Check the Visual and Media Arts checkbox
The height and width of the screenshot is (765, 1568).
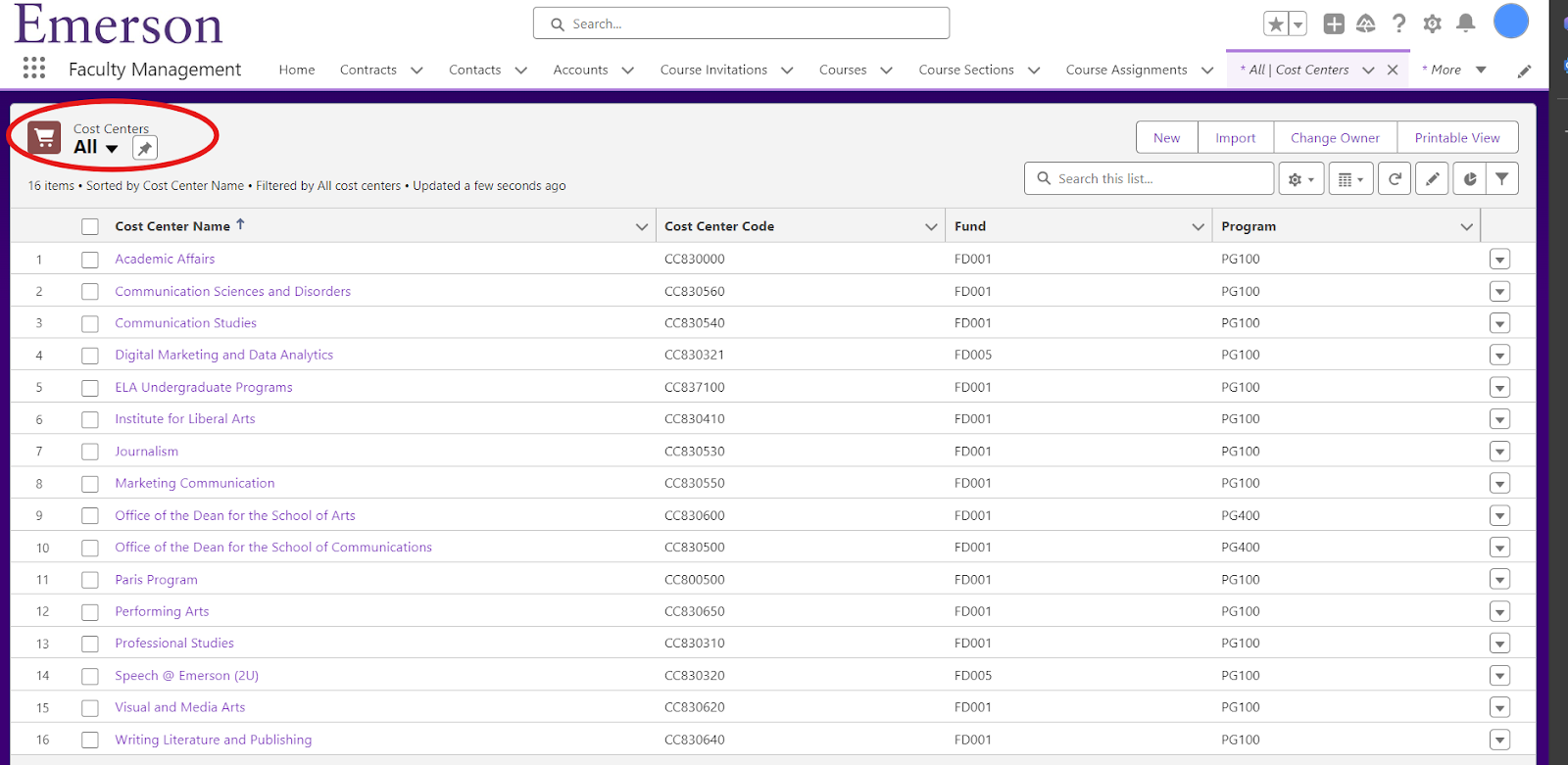tap(90, 708)
